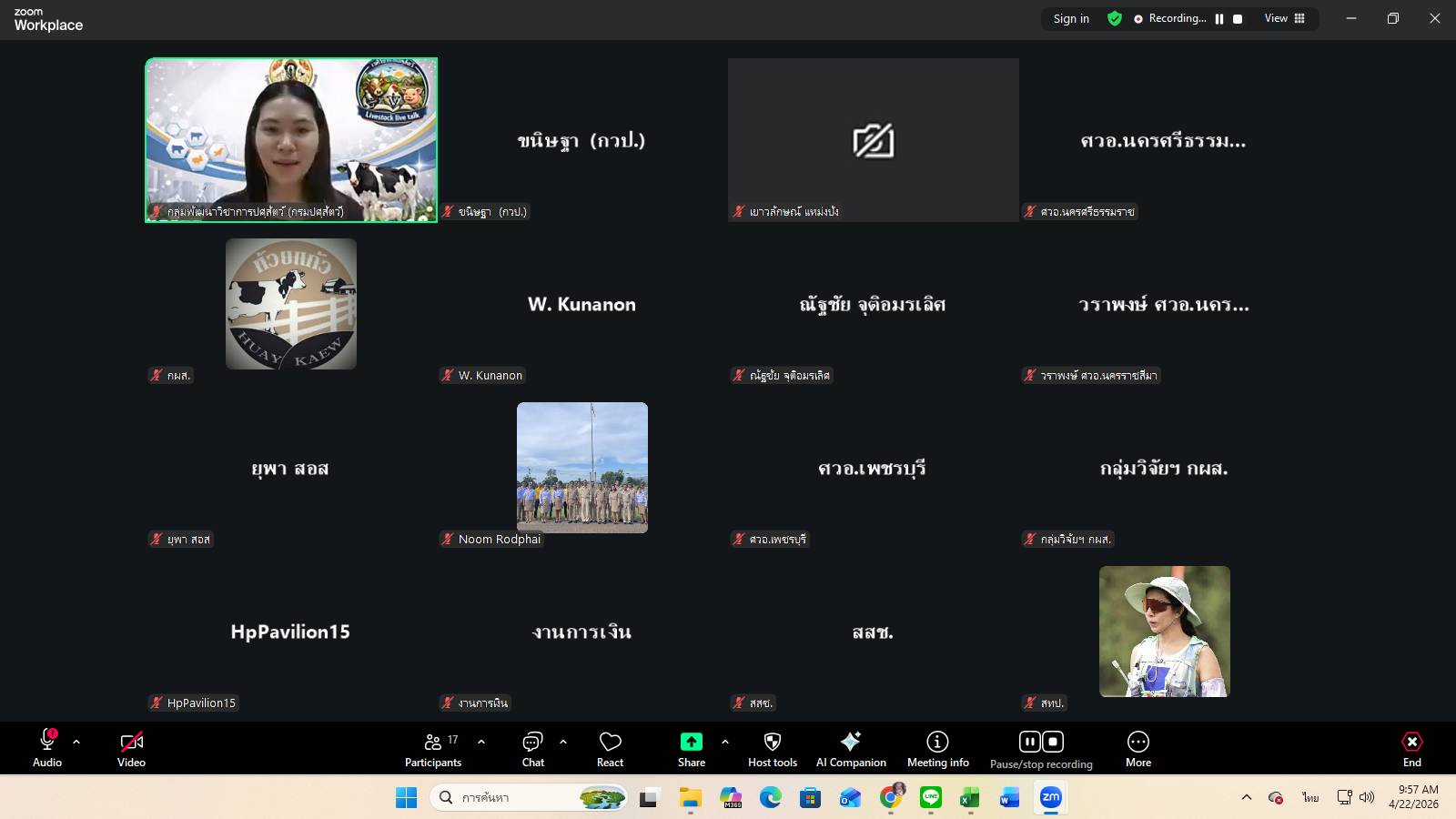Image resolution: width=1456 pixels, height=819 pixels.
Task: Open LINE from the Windows taskbar
Action: click(930, 798)
